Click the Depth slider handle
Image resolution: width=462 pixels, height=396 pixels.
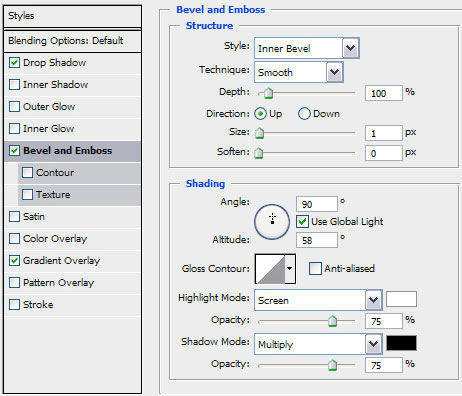tap(268, 93)
